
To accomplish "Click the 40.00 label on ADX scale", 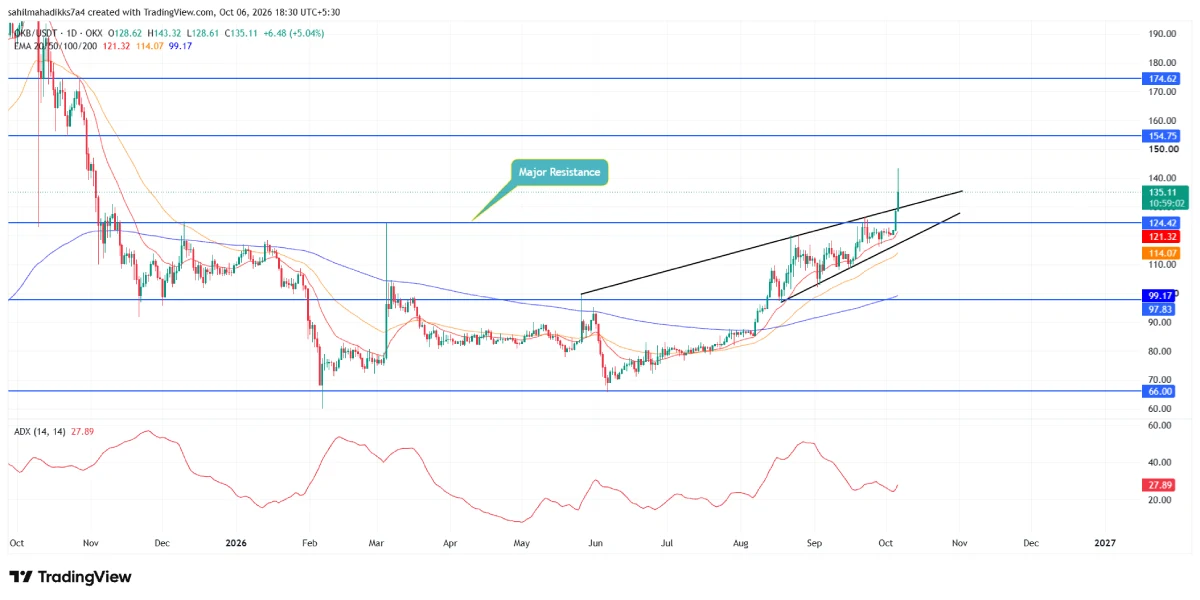I will click(x=1160, y=462).
